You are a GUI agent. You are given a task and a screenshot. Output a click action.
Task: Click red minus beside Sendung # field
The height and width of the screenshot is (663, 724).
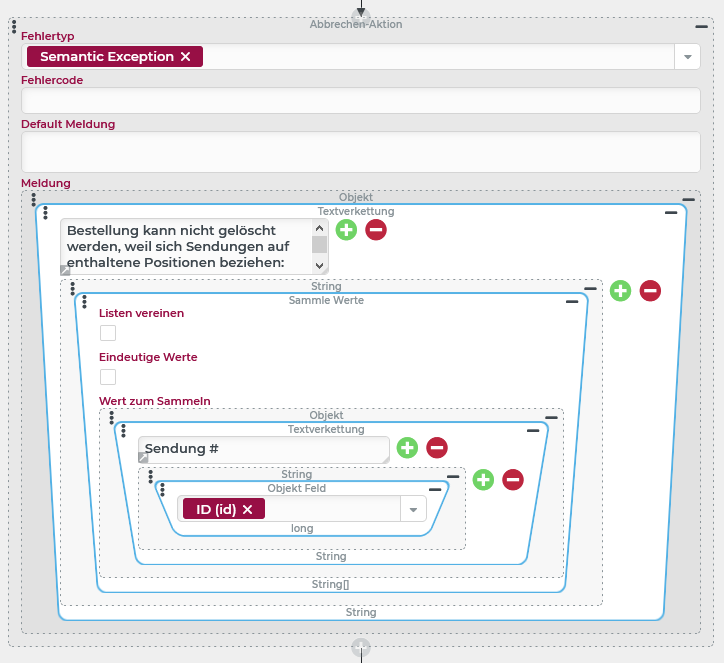[437, 448]
